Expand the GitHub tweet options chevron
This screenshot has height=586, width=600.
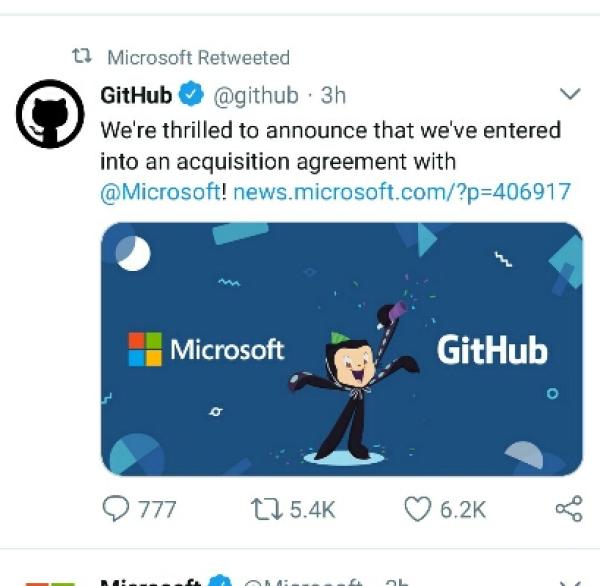pos(569,95)
